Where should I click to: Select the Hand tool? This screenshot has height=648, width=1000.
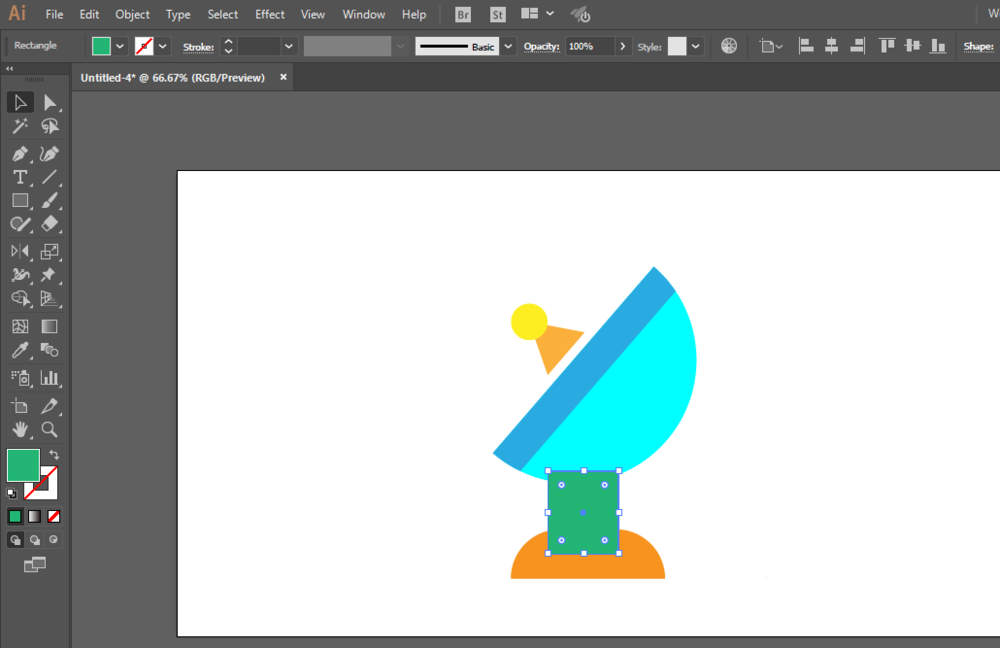pos(20,430)
